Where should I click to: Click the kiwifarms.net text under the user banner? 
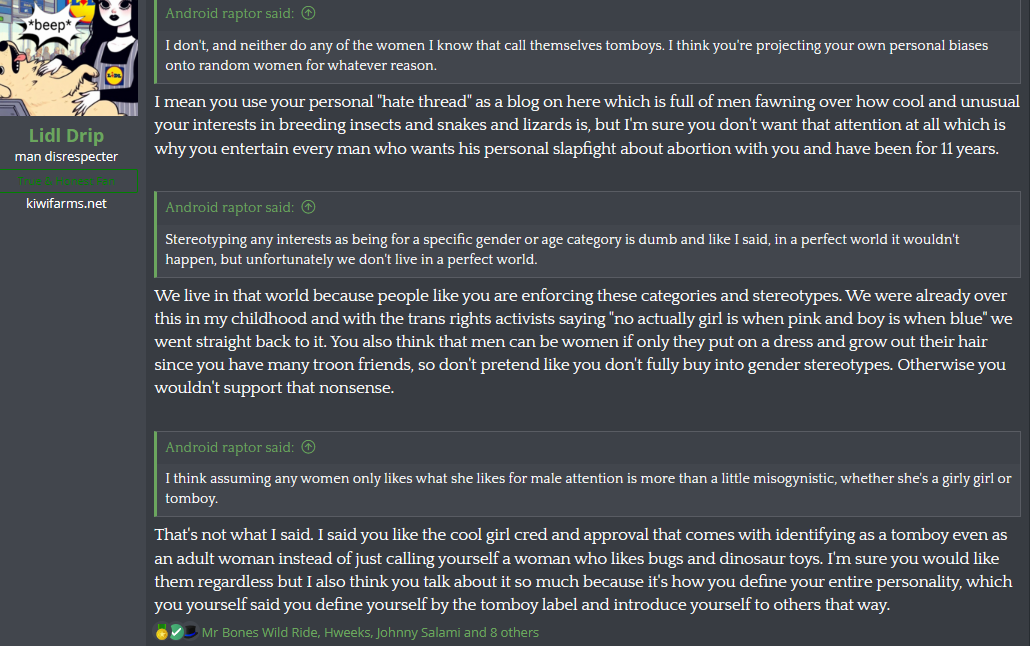coord(66,203)
